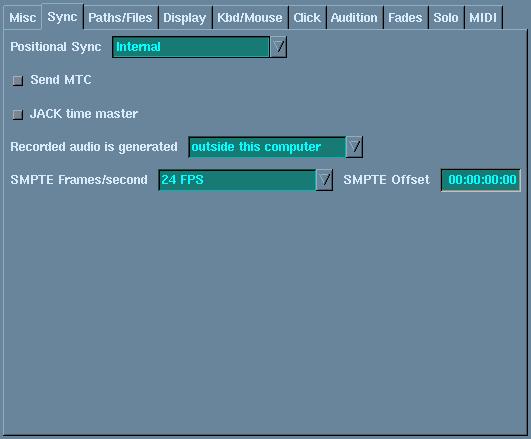Image resolution: width=531 pixels, height=439 pixels.
Task: Click the Internal sync source field
Action: [191, 47]
